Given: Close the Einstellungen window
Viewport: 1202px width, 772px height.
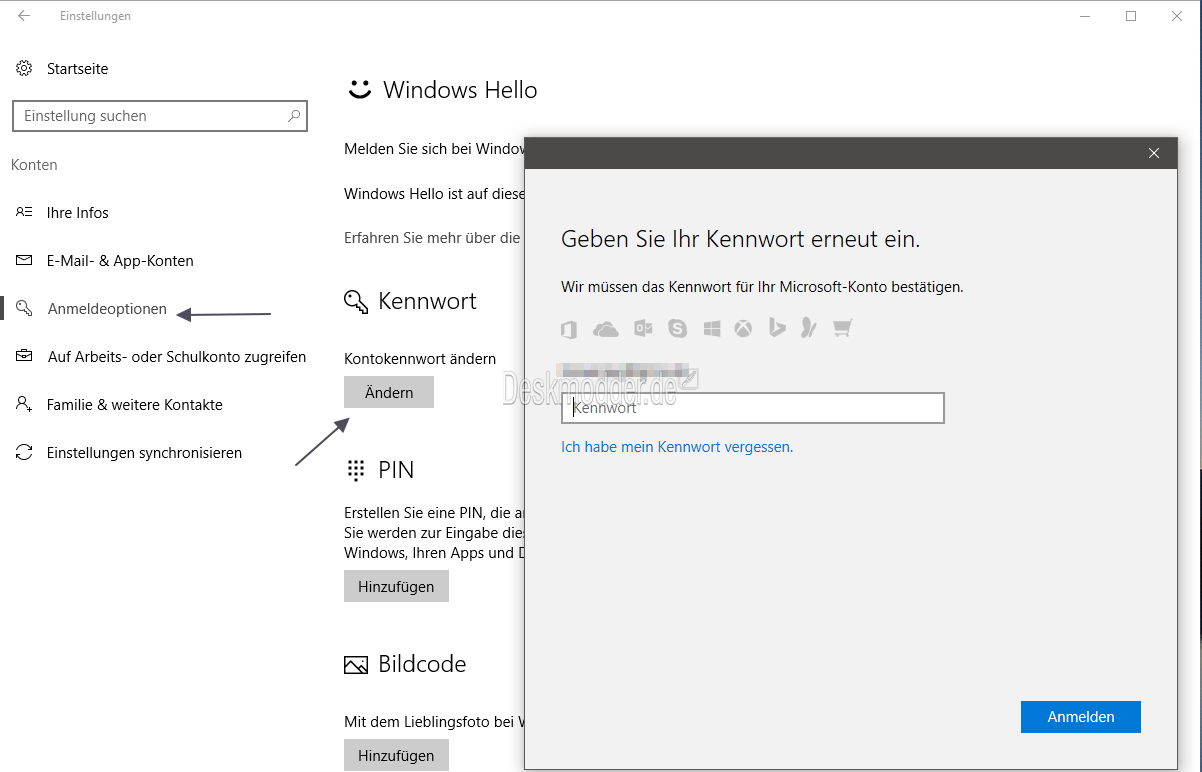Looking at the screenshot, I should pos(1177,16).
